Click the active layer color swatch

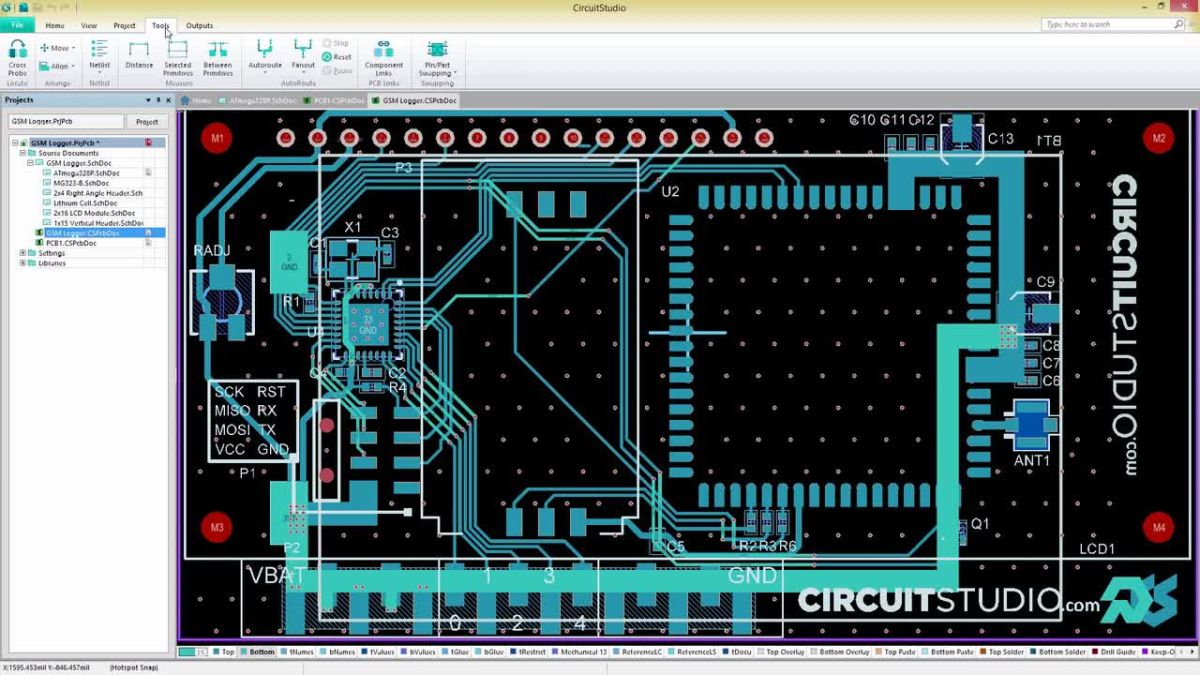click(187, 651)
